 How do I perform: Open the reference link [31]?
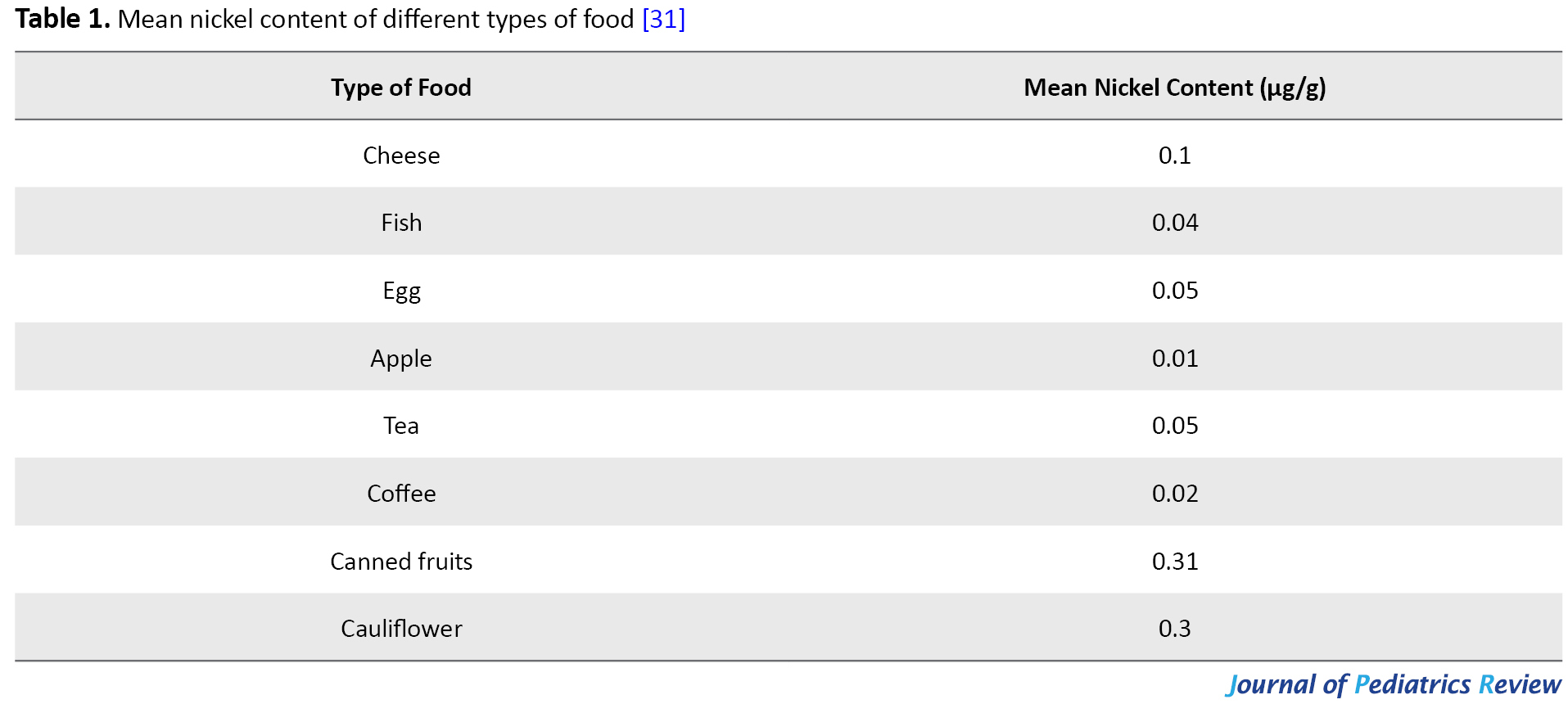point(663,19)
